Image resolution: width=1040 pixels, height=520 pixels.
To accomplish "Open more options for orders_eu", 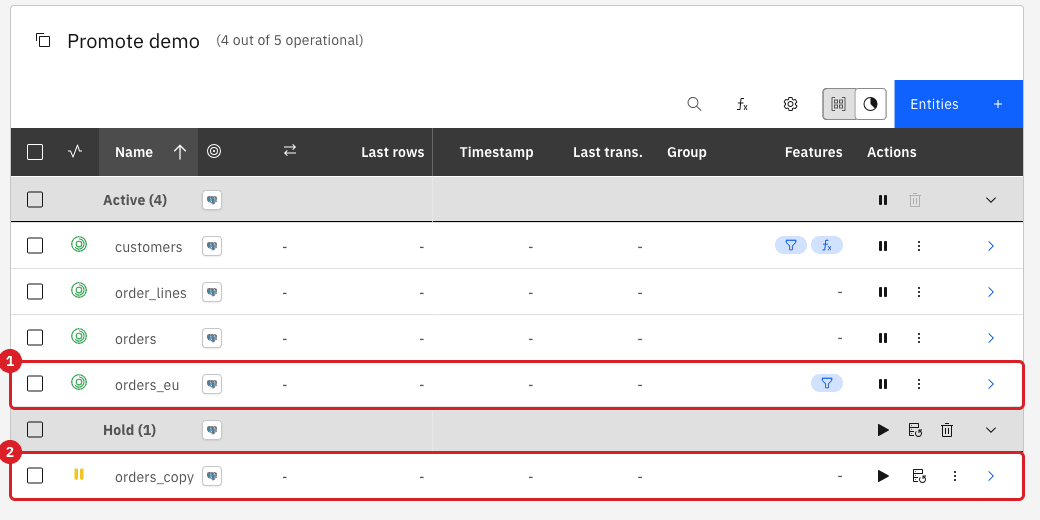I will [919, 384].
